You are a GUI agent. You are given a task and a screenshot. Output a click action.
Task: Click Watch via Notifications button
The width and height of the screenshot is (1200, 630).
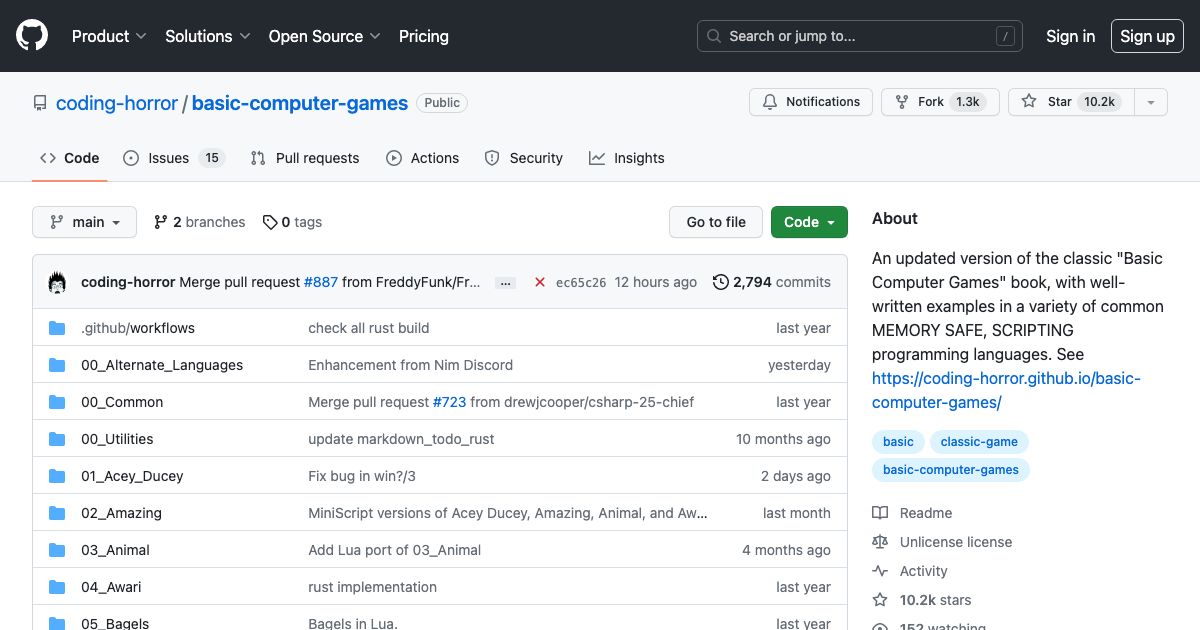pyautogui.click(x=811, y=101)
